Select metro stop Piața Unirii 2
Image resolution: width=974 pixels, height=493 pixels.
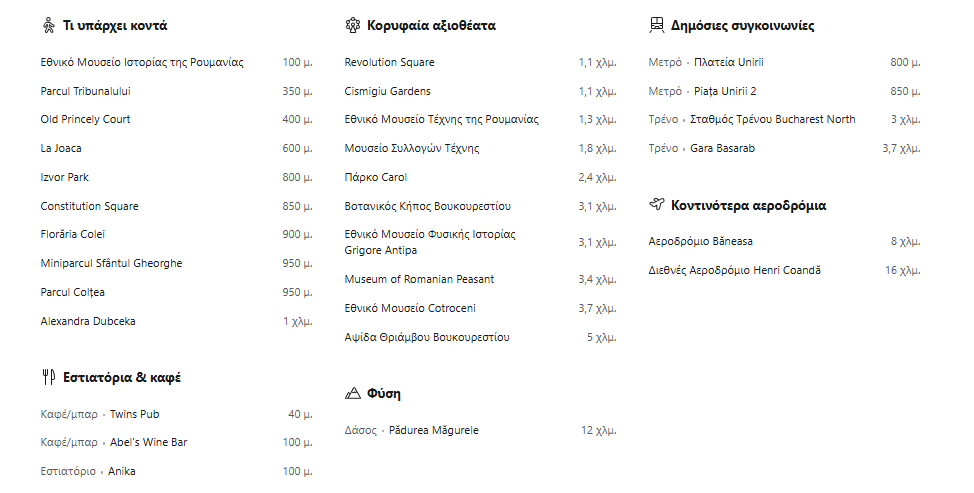(725, 91)
